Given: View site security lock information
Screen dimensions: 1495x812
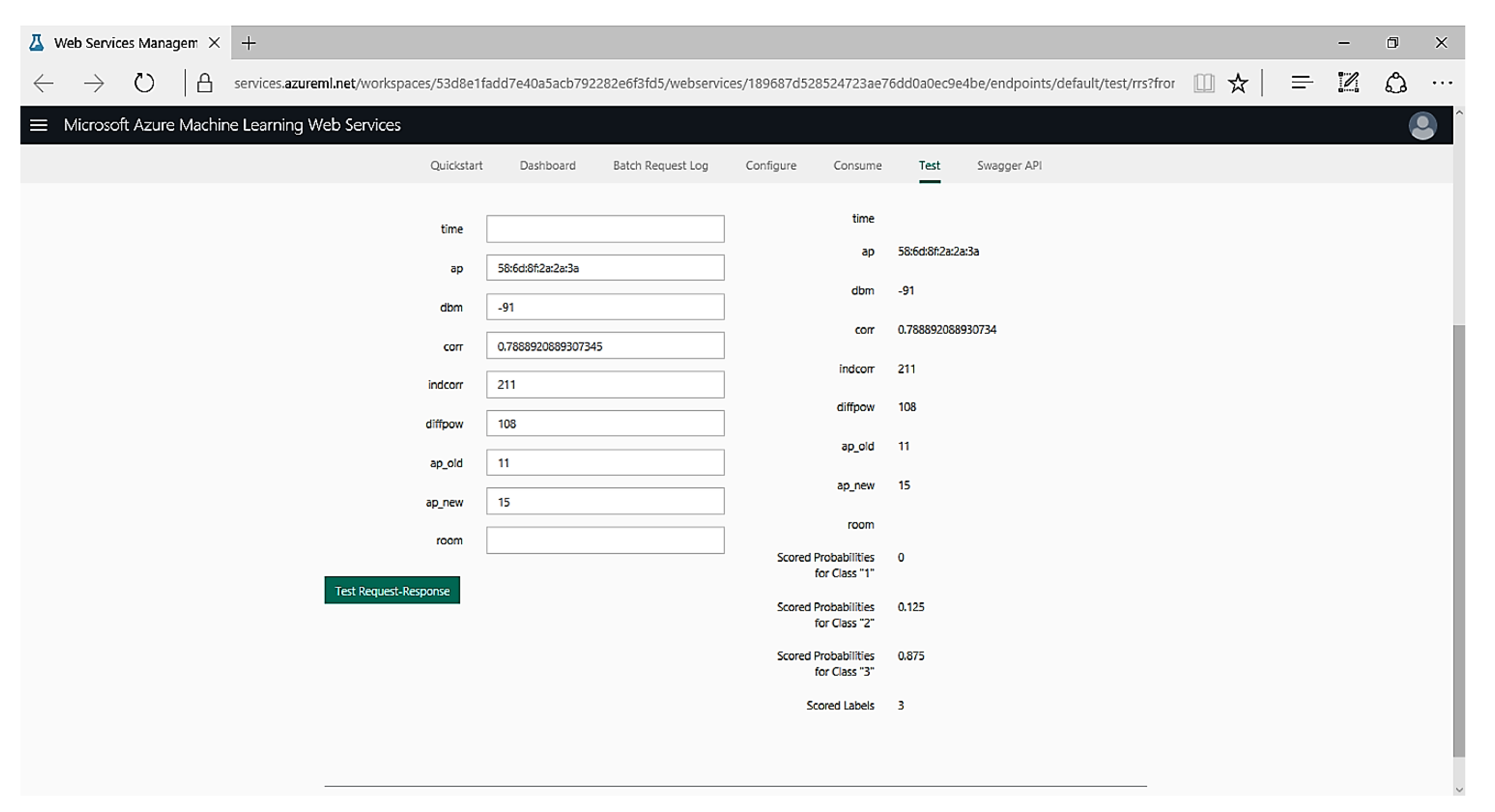Looking at the screenshot, I should coord(204,83).
